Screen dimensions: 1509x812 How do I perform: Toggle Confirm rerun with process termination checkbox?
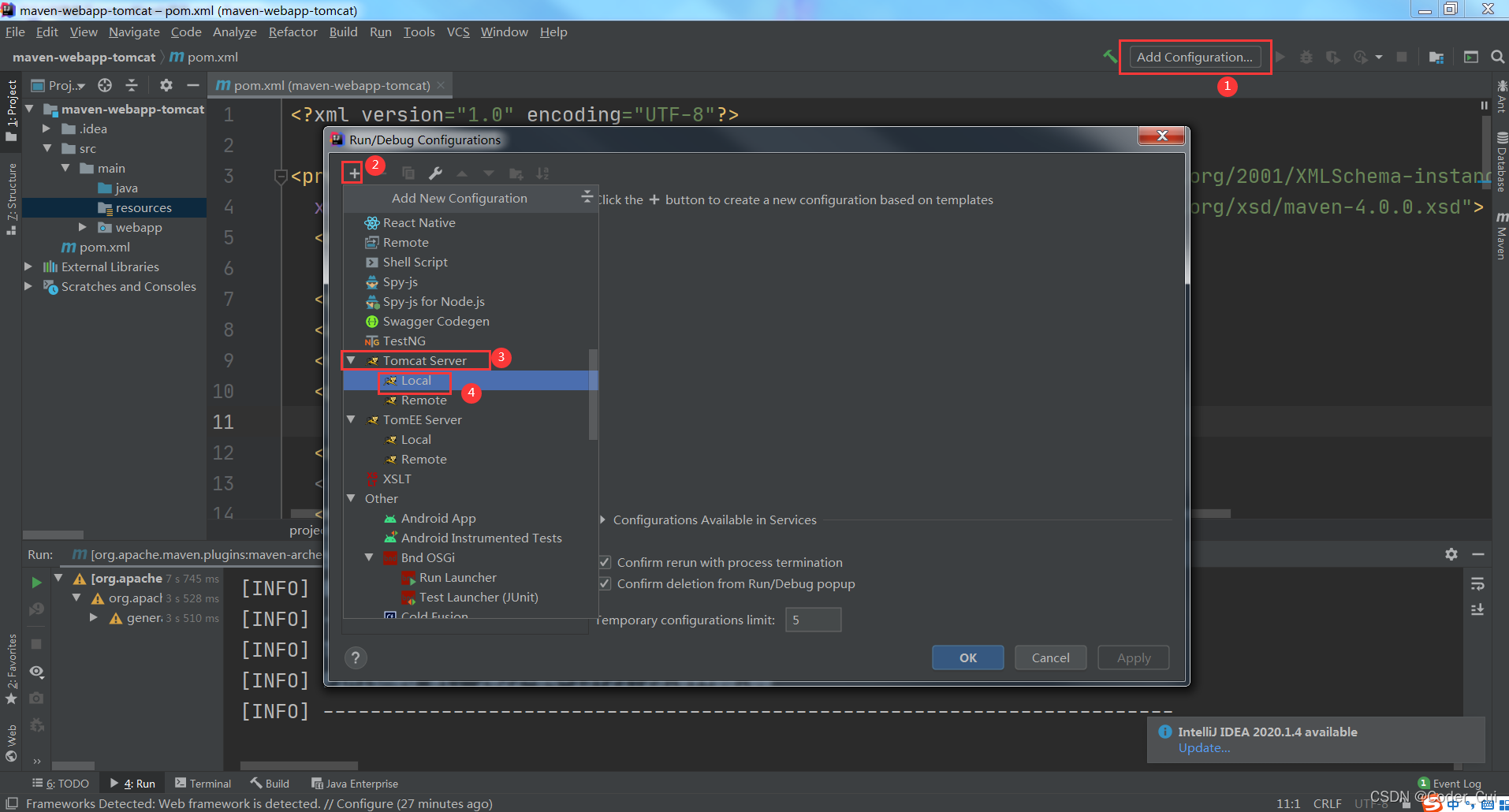[x=605, y=562]
